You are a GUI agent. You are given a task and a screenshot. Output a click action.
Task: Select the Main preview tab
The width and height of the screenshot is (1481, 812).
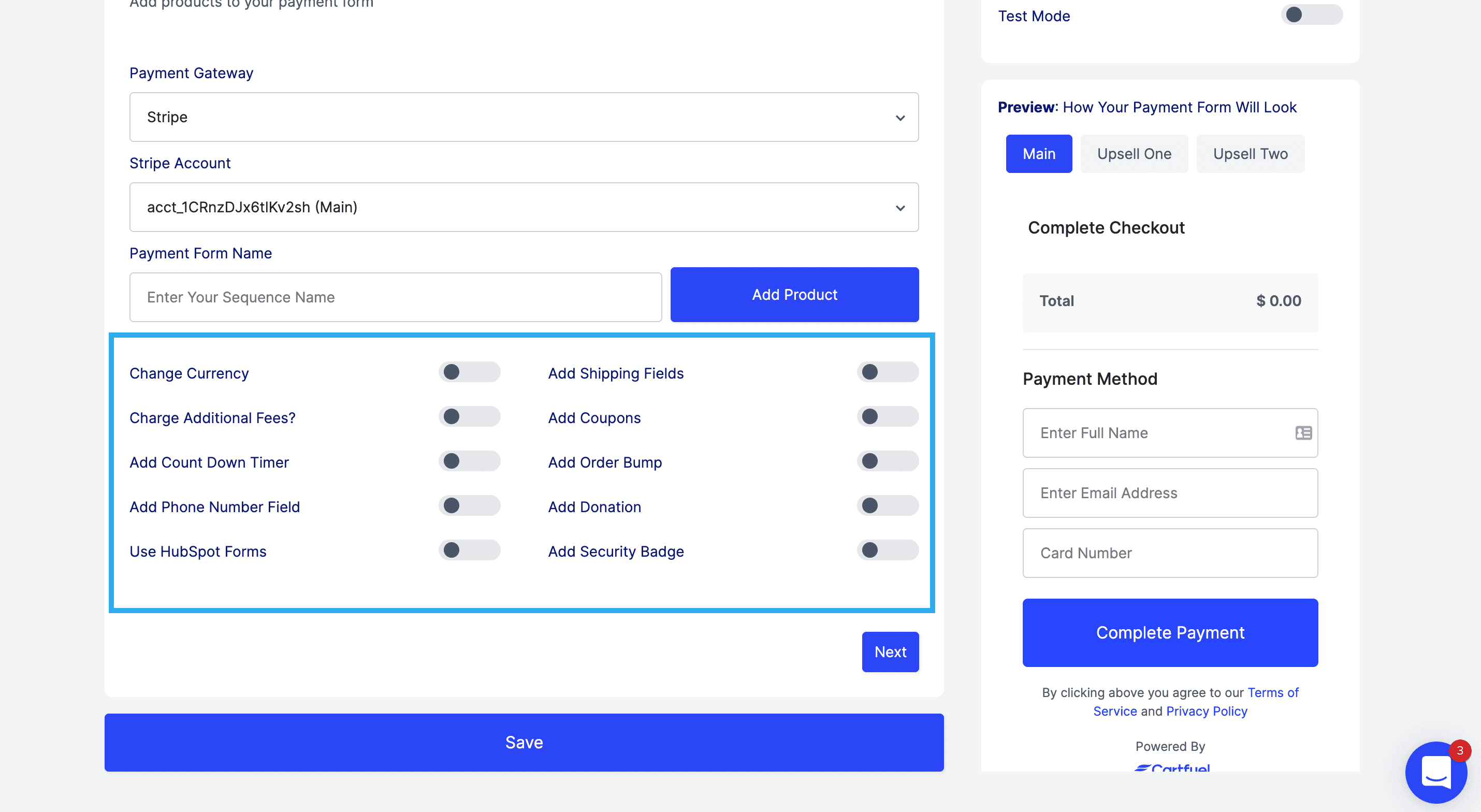click(1038, 153)
